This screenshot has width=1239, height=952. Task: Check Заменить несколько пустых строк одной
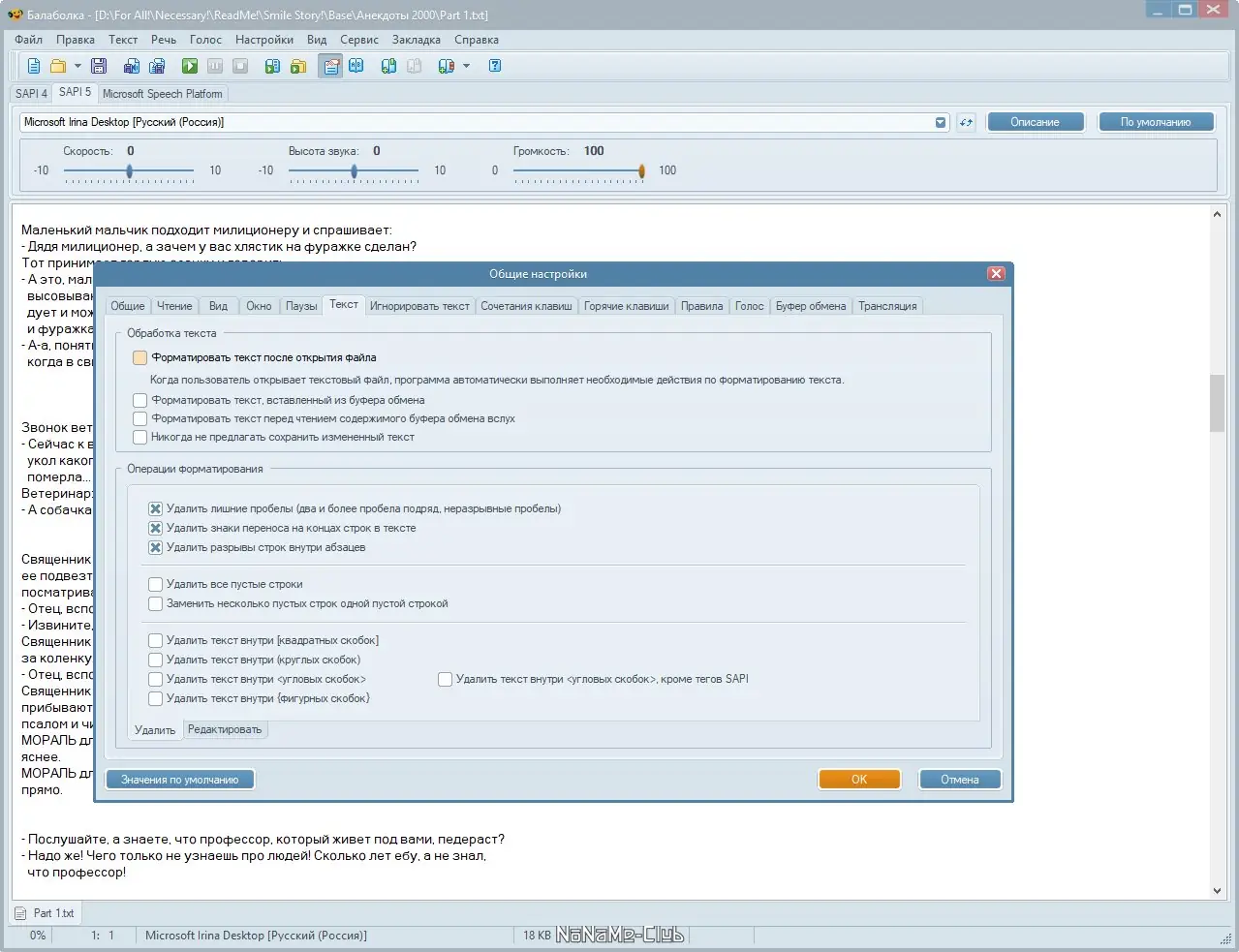[155, 603]
